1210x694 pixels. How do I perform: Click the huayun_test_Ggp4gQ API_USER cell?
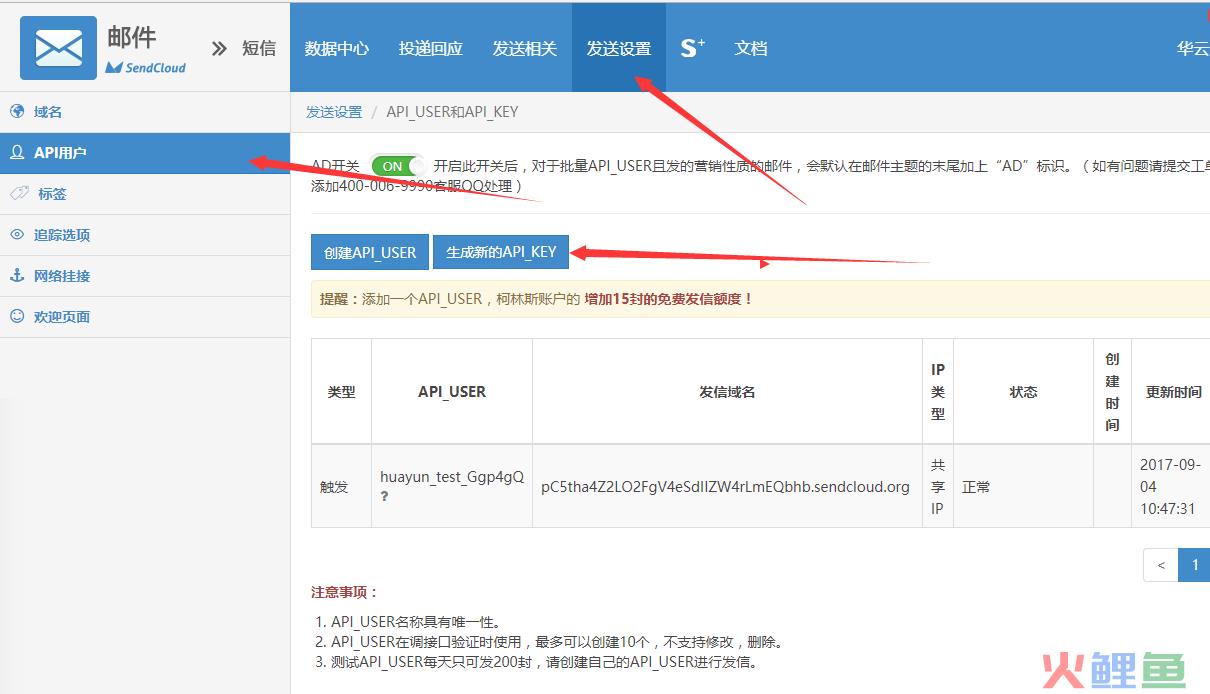[452, 486]
